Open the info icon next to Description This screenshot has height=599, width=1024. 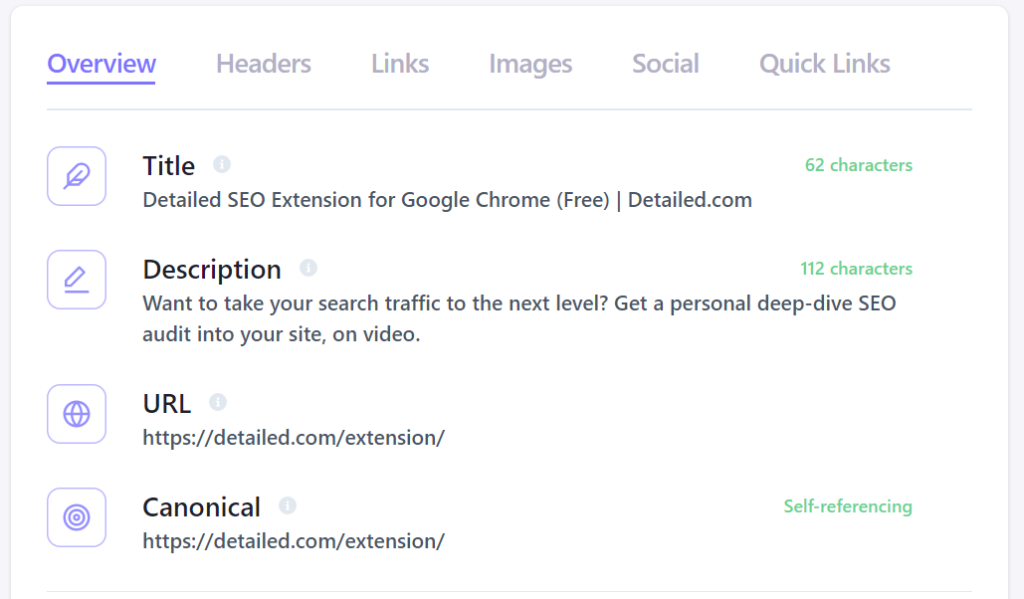tap(308, 268)
